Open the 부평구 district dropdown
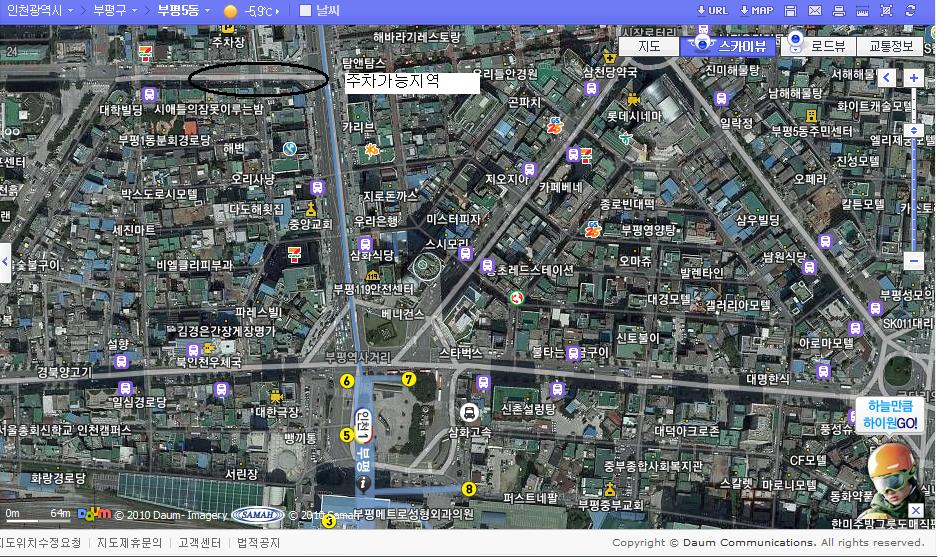937x557 pixels. (116, 10)
